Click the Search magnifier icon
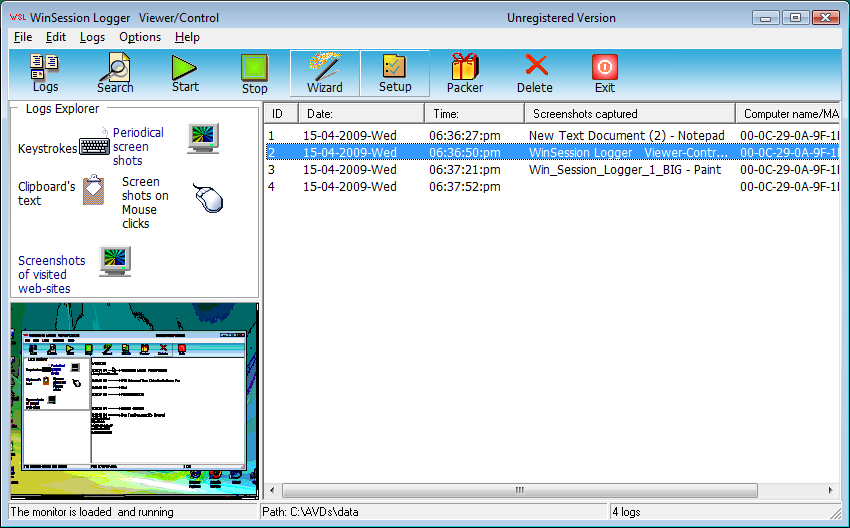 click(x=115, y=68)
